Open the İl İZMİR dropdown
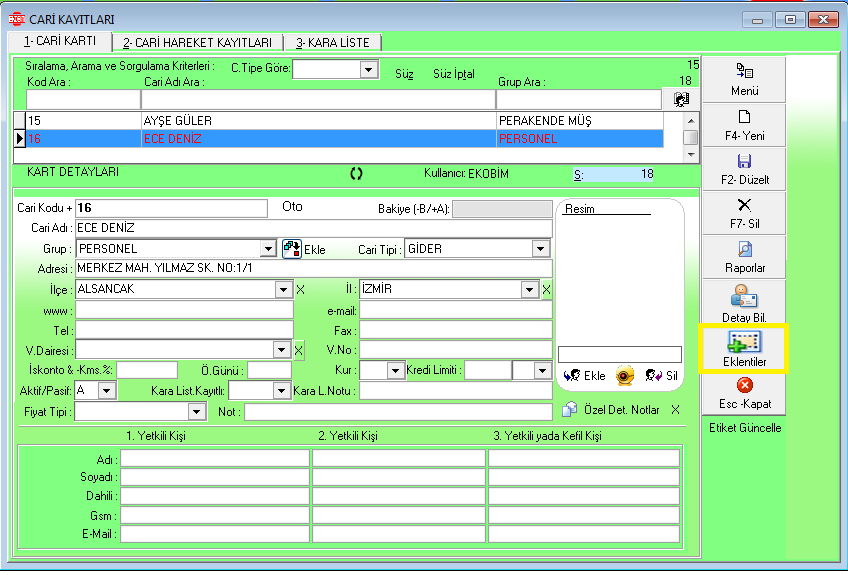The image size is (848, 575). [529, 289]
